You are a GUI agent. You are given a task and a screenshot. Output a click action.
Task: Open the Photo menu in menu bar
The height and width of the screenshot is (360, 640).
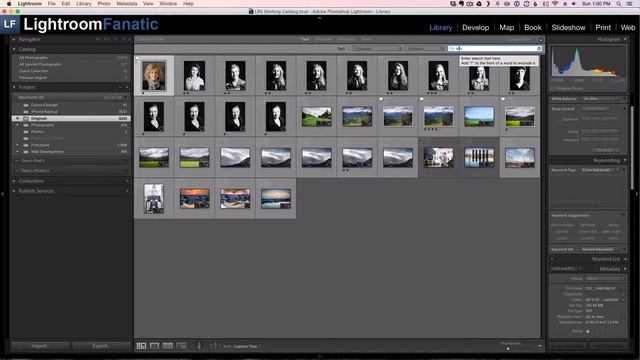[x=104, y=4]
